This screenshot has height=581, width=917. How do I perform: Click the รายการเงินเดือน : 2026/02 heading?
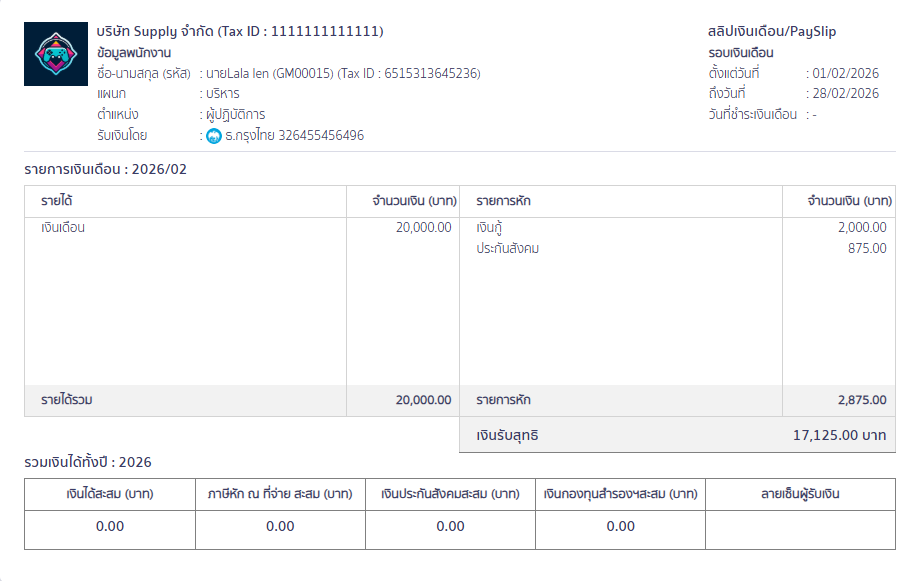point(105,169)
